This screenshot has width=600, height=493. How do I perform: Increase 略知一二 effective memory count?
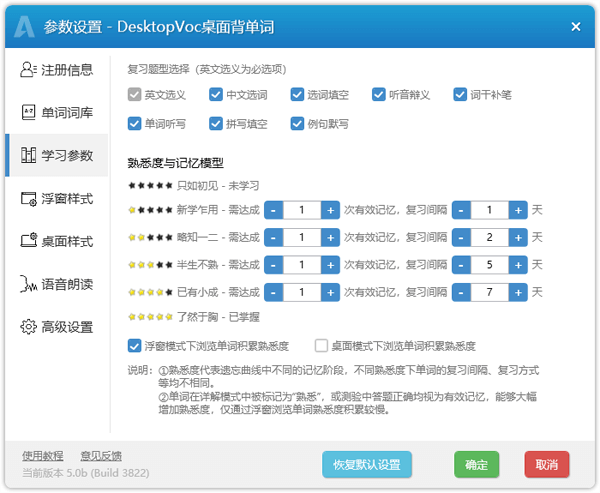[331, 238]
